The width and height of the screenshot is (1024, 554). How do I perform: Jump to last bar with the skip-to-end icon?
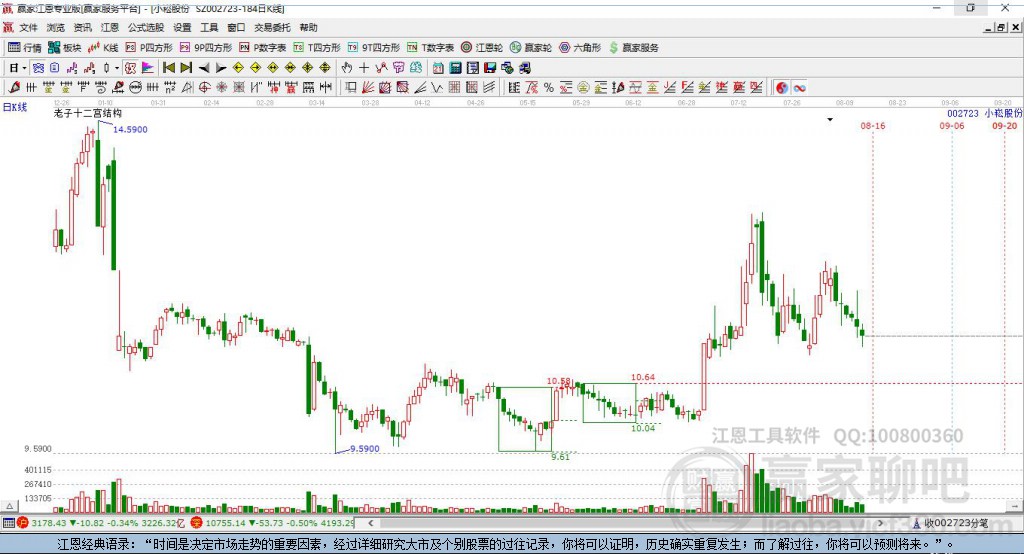(x=186, y=68)
